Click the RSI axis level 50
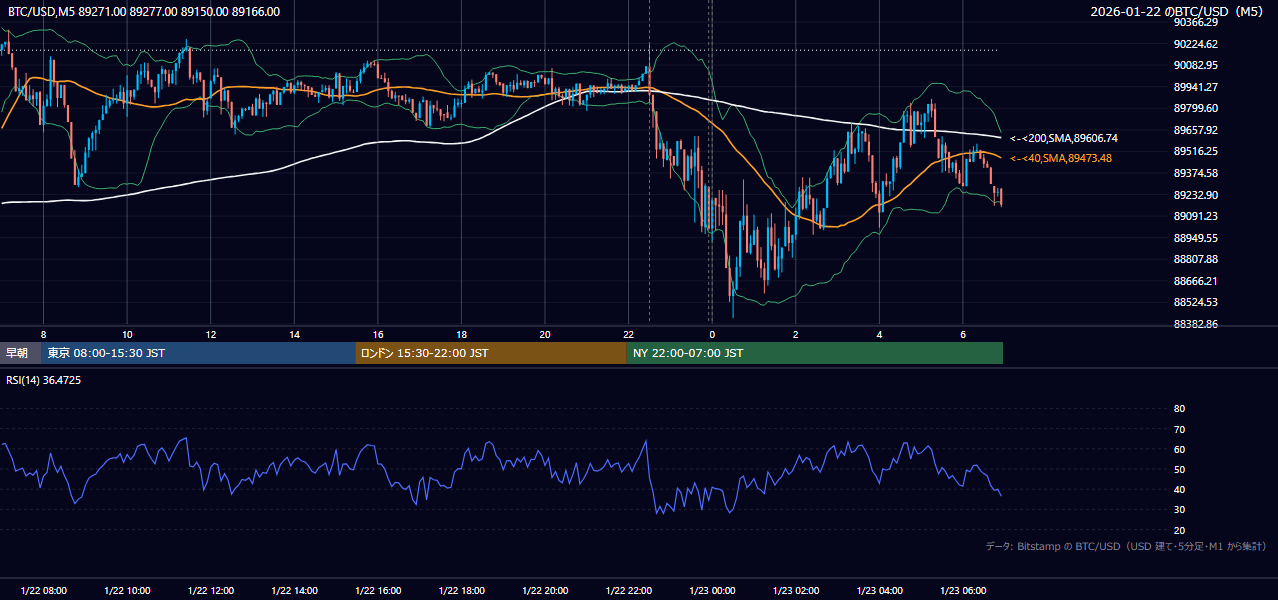 click(x=1179, y=469)
